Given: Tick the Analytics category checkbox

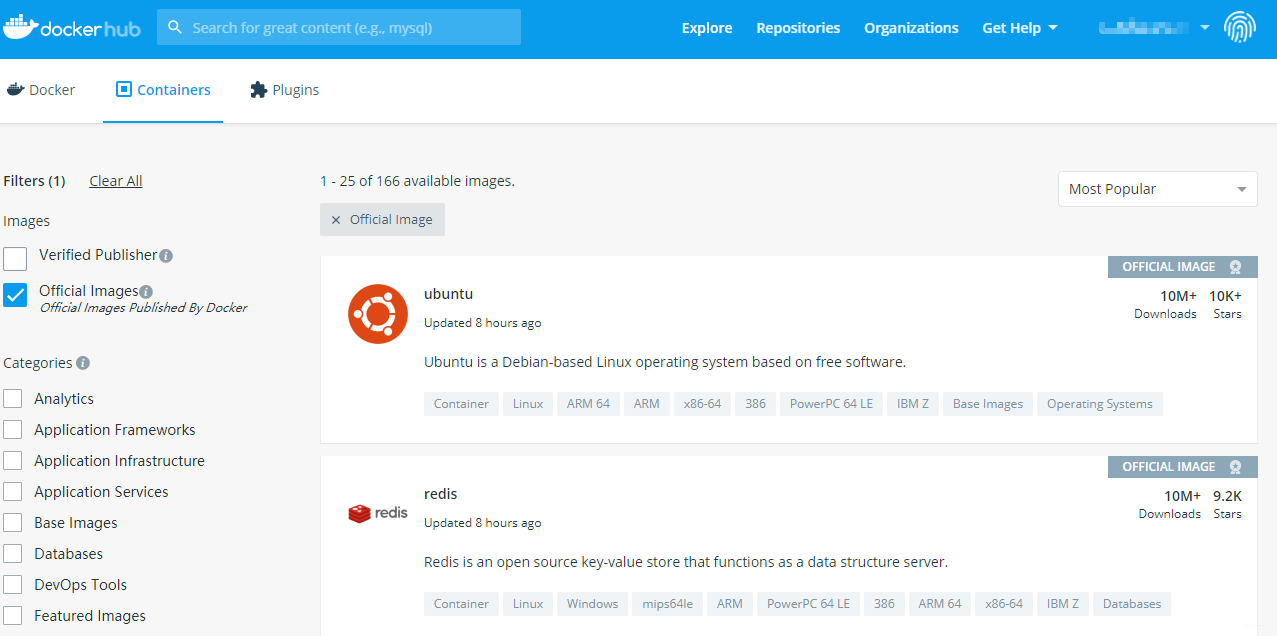Looking at the screenshot, I should coord(13,399).
